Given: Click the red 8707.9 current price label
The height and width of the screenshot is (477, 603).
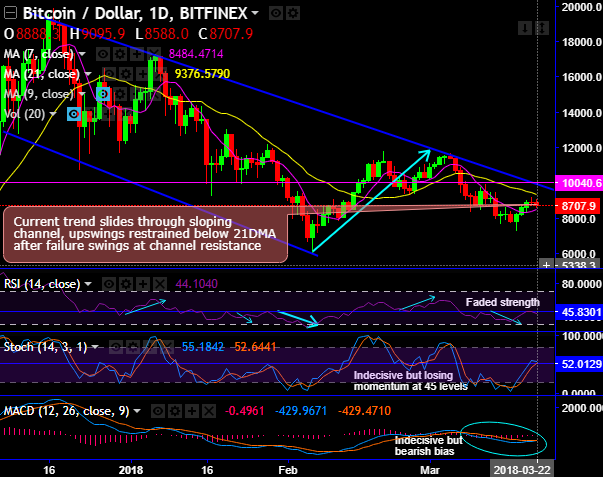Looking at the screenshot, I should (x=579, y=206).
